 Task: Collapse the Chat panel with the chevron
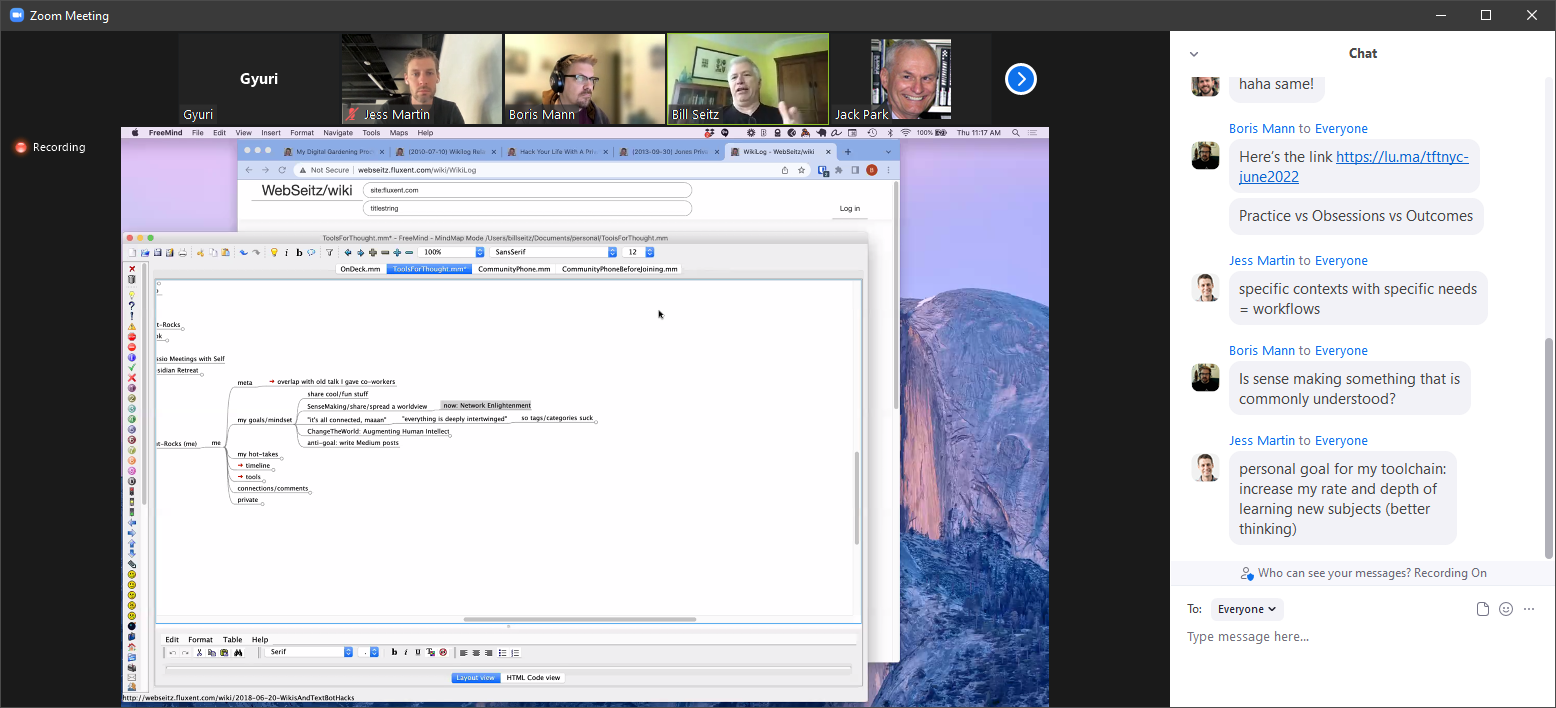[x=1193, y=54]
